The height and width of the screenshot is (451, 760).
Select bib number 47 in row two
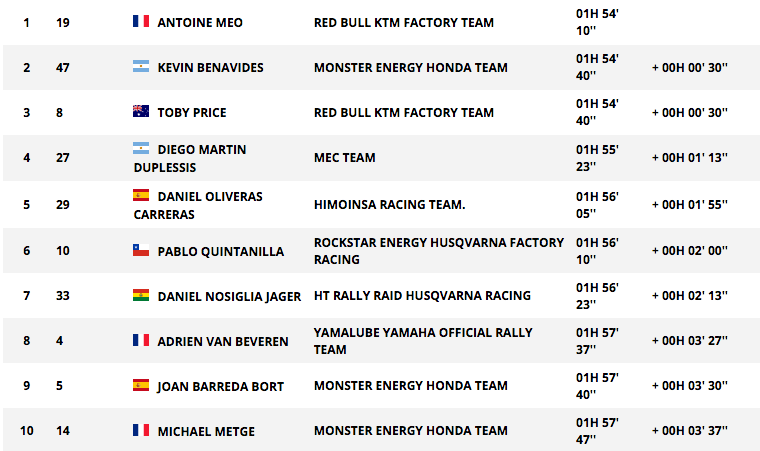[63, 67]
